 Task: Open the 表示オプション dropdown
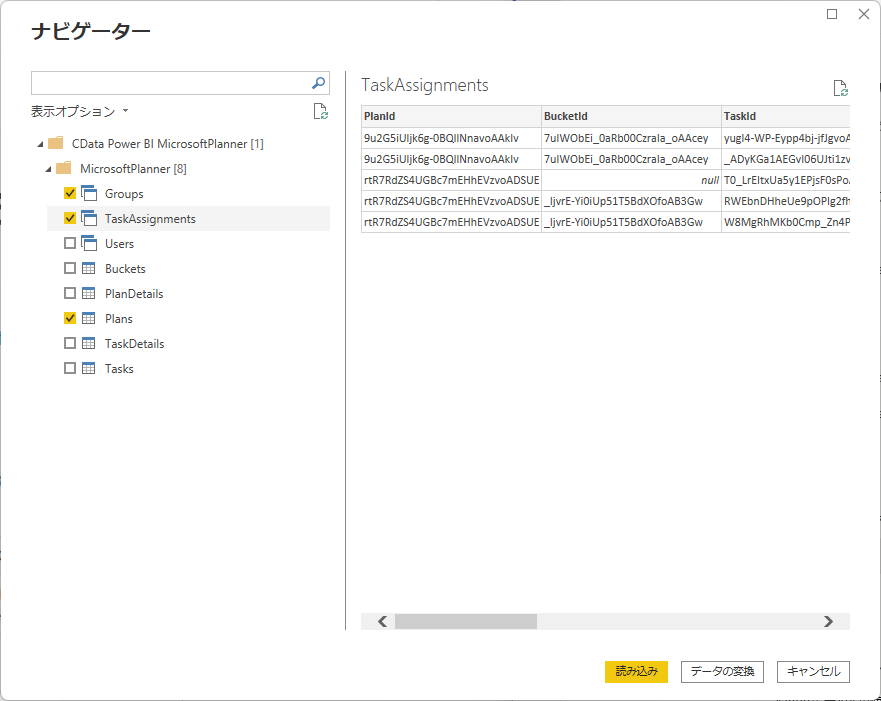tap(80, 111)
